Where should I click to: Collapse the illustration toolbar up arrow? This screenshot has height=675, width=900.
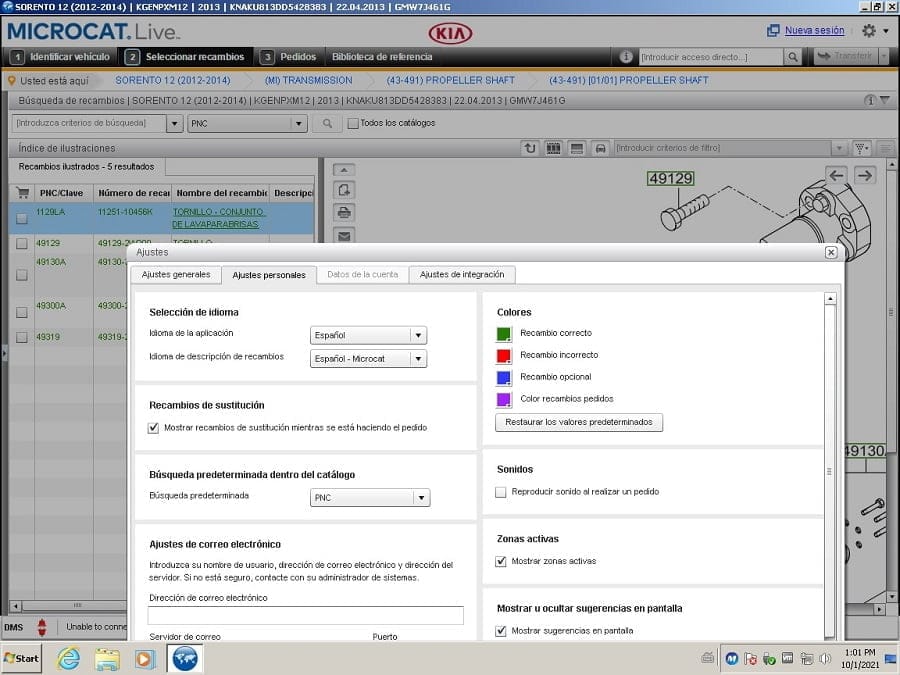(x=344, y=170)
